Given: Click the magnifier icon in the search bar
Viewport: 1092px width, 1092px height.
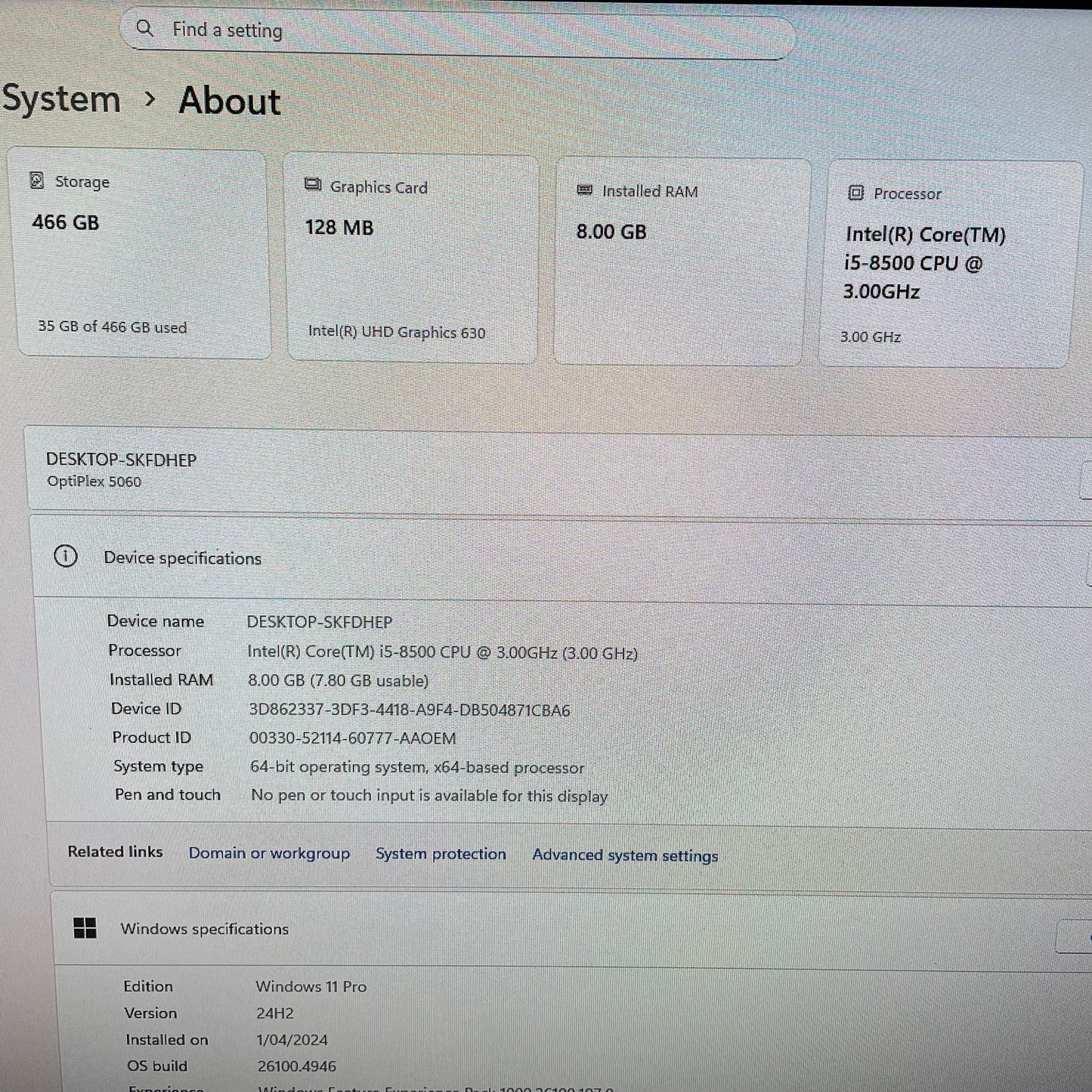Looking at the screenshot, I should [x=145, y=29].
